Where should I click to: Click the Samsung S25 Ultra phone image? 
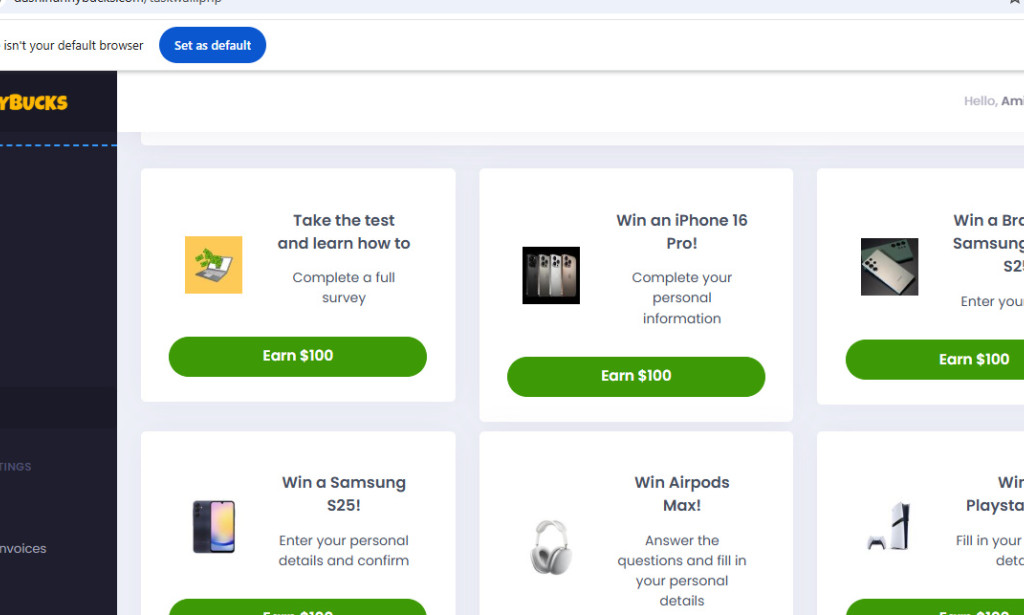(889, 267)
